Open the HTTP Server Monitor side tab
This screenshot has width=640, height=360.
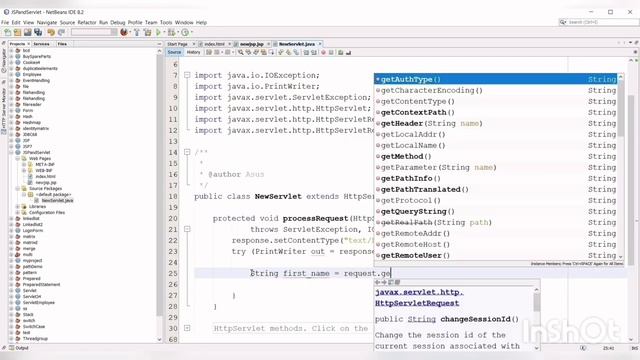tap(4, 110)
